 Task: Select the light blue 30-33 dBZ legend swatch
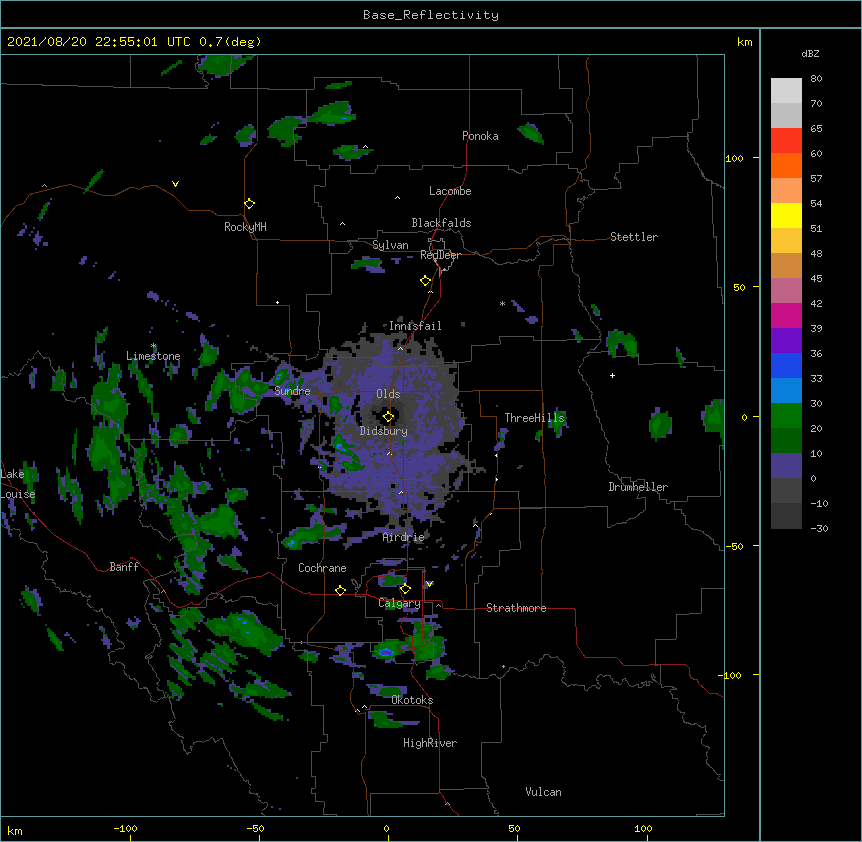tap(786, 391)
